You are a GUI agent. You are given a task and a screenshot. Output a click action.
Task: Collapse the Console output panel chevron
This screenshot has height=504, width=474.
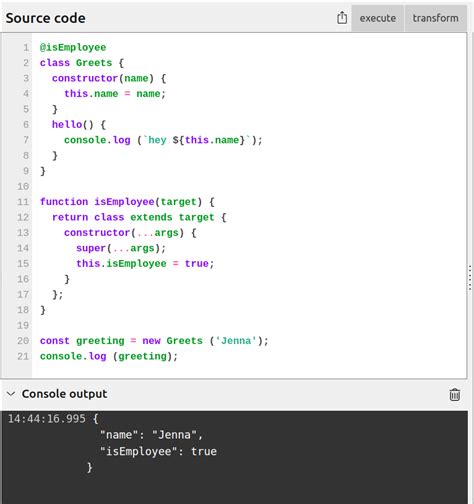point(11,394)
